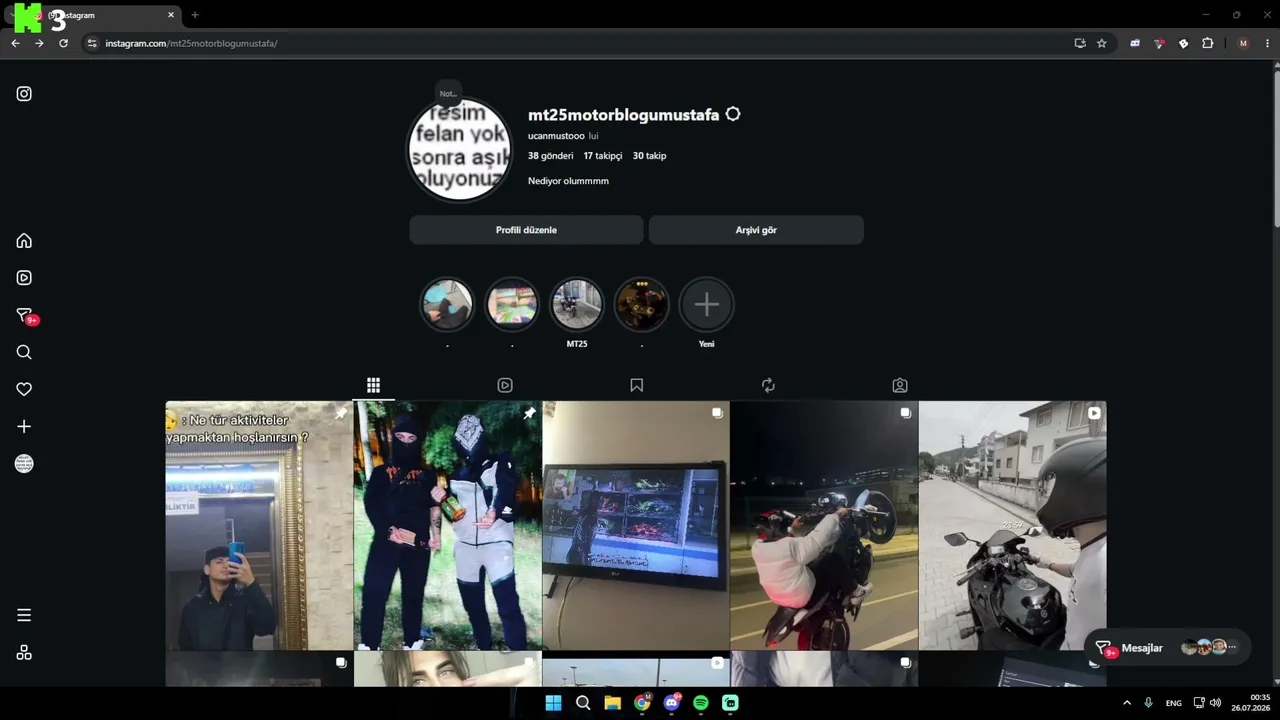Open the volume control in system tray

click(x=1216, y=703)
